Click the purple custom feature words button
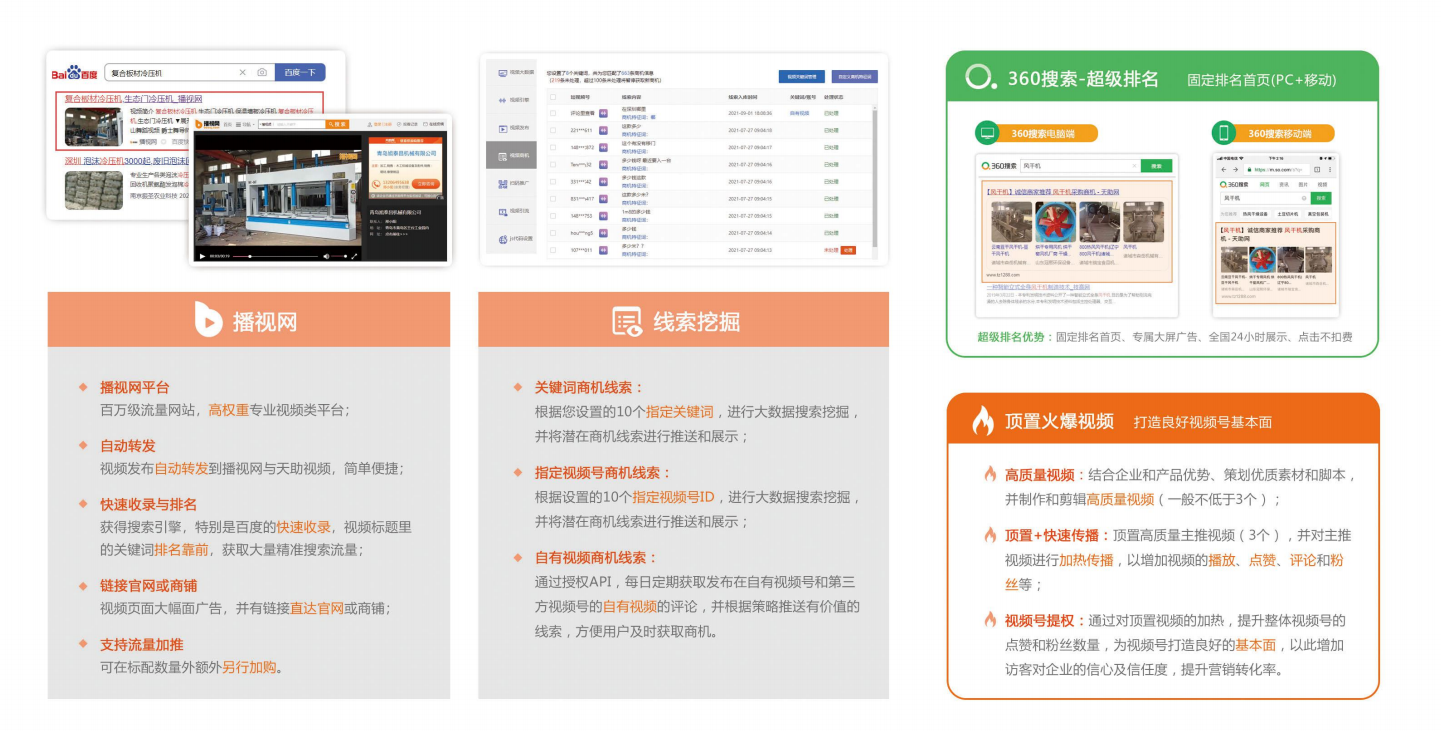Viewport: 1441px width, 731px height. (x=855, y=77)
